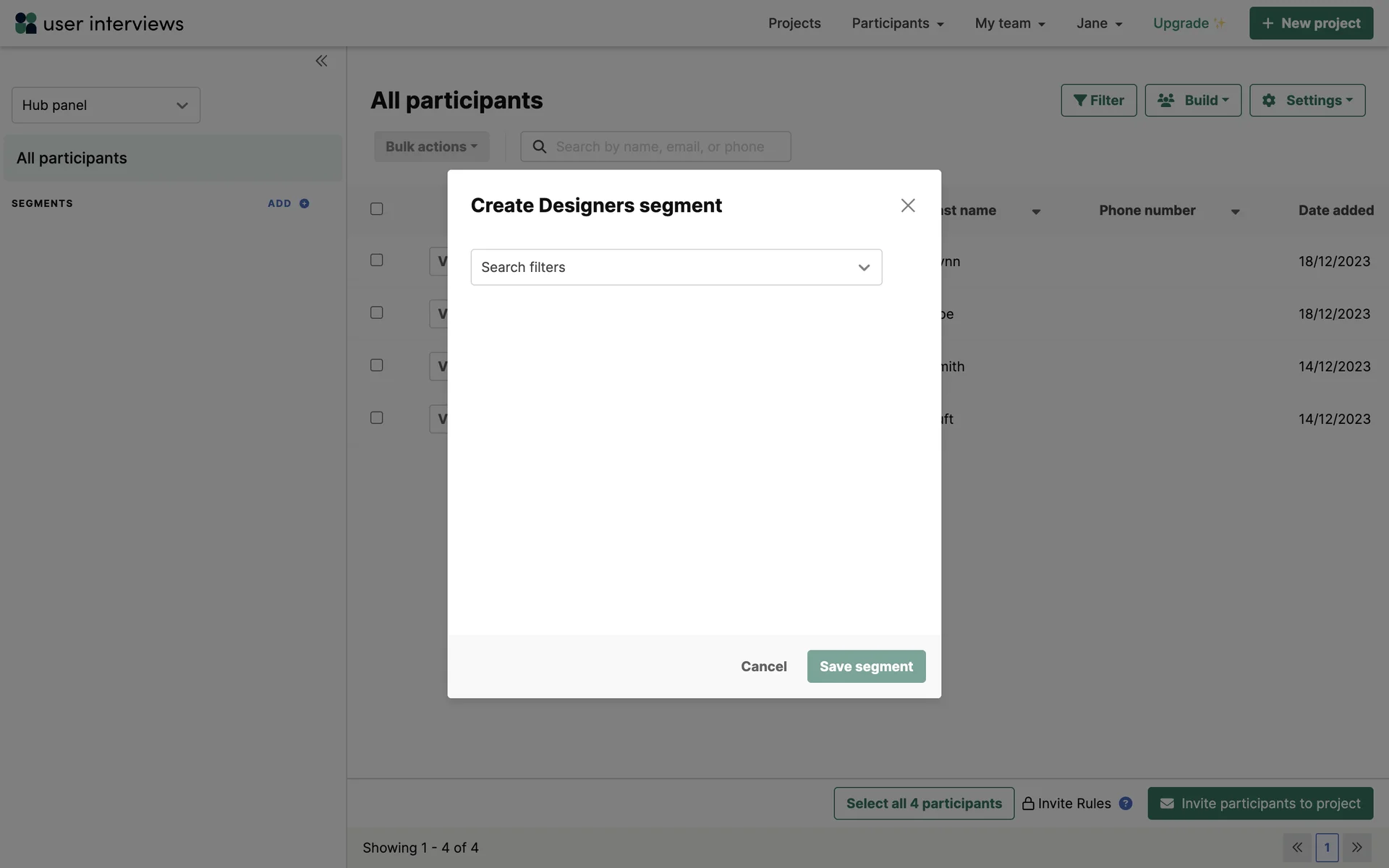Check the first participant row checkbox
1389x868 pixels.
(377, 260)
